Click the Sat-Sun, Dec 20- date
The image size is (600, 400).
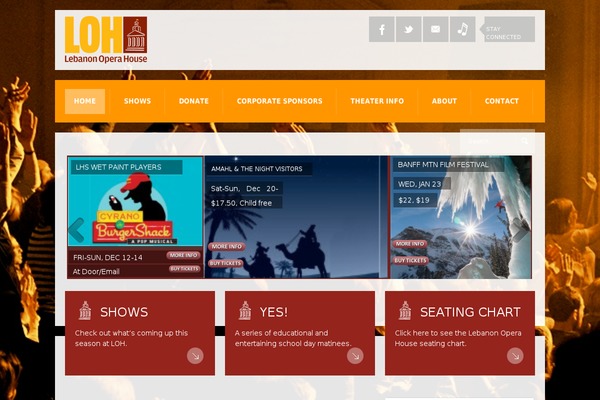(x=245, y=189)
